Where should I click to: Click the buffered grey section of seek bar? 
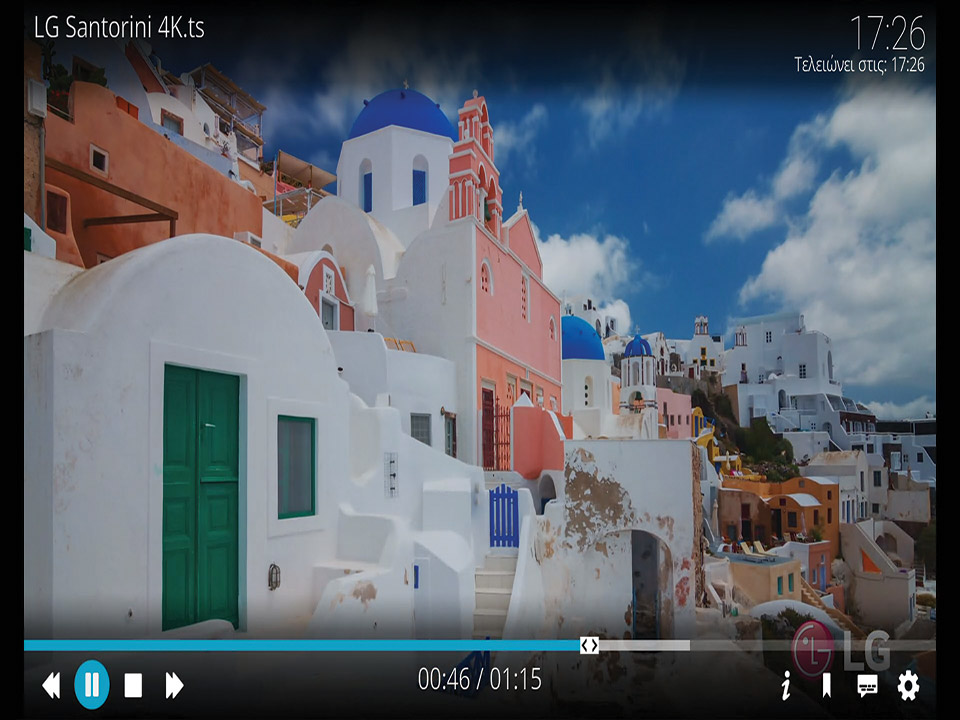[x=644, y=645]
